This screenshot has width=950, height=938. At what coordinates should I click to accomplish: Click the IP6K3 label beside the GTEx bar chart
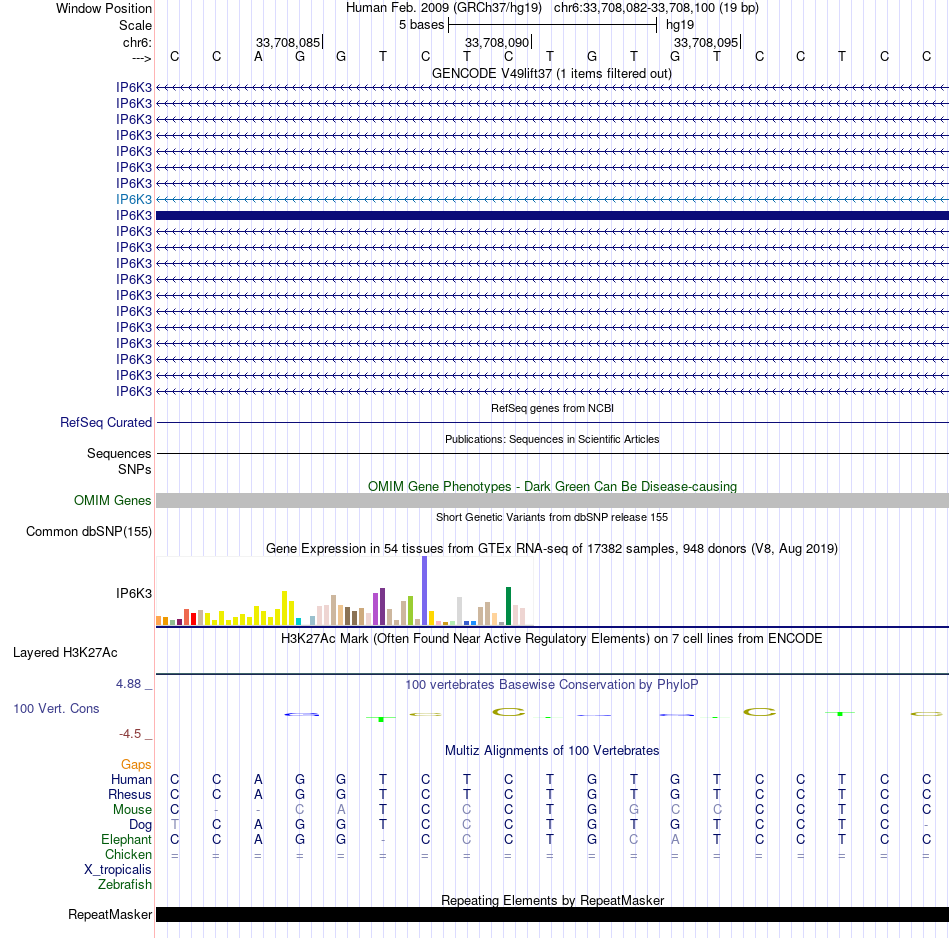point(134,593)
